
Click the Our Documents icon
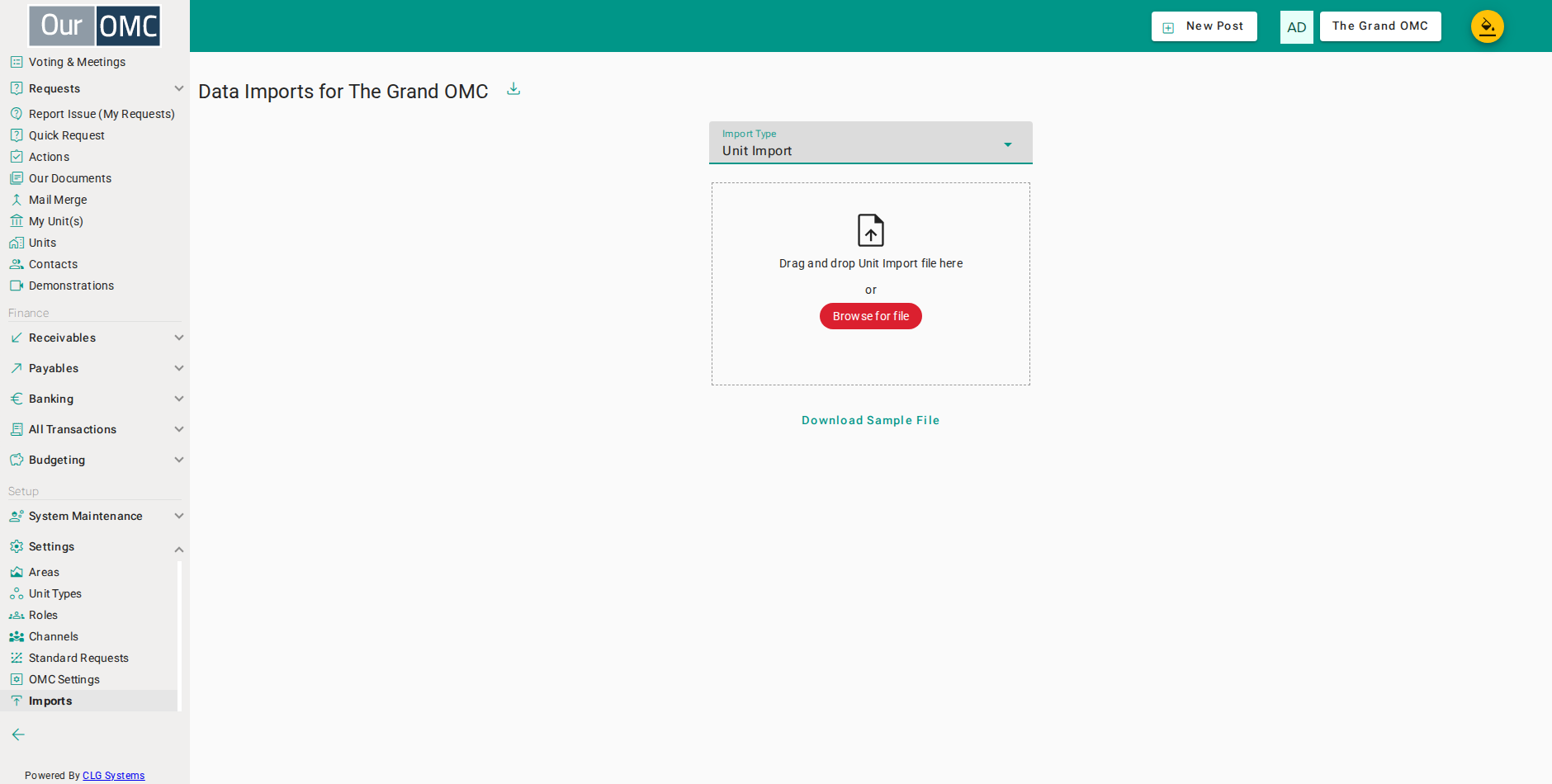coord(17,178)
